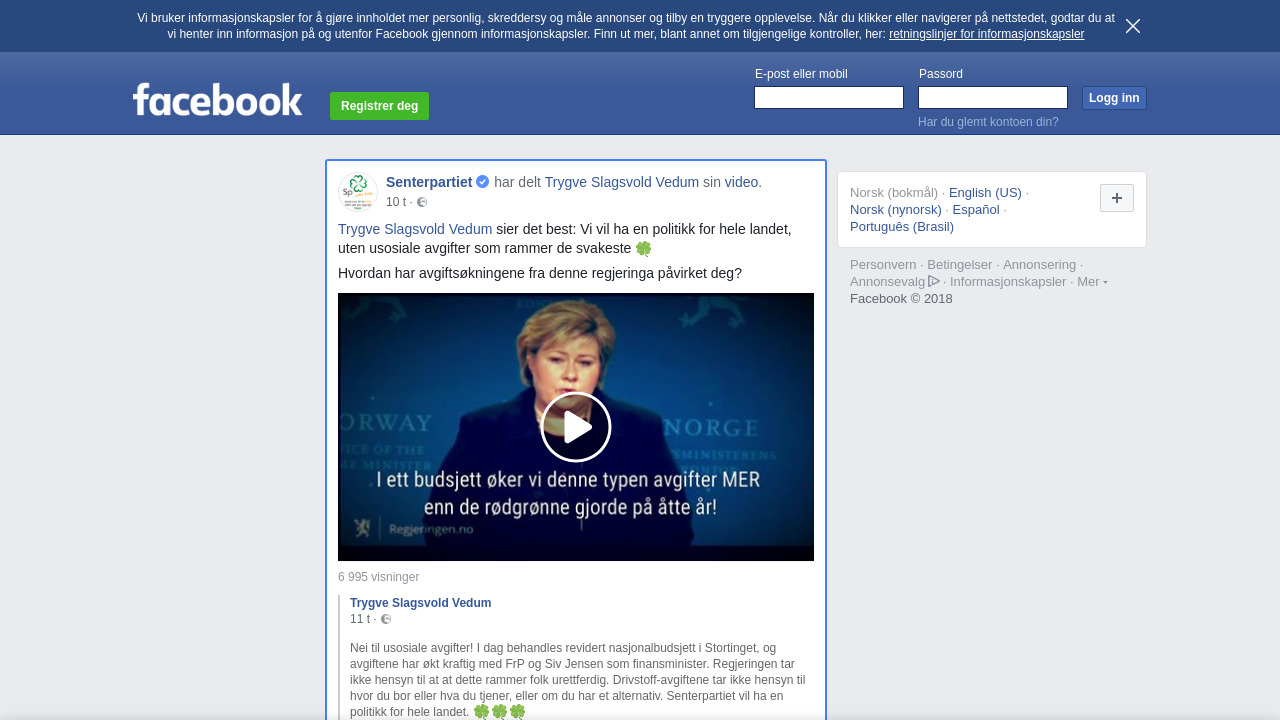Switch language to English (US)

985,193
